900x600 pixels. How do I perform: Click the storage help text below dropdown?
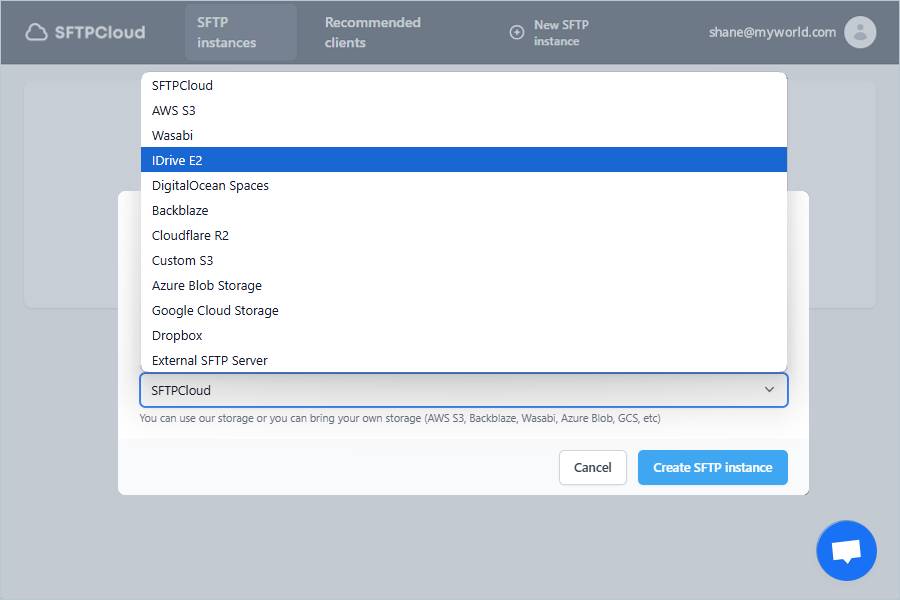pos(399,418)
